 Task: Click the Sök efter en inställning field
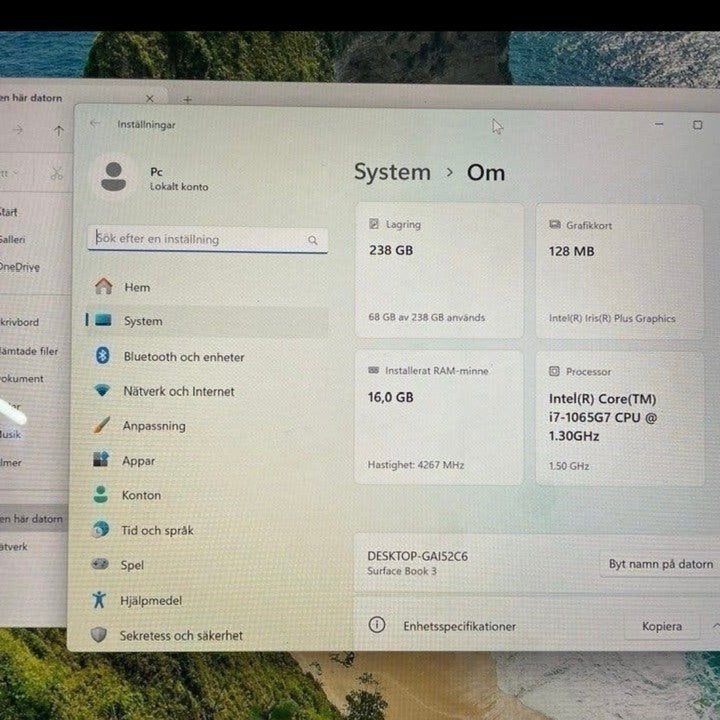(208, 240)
